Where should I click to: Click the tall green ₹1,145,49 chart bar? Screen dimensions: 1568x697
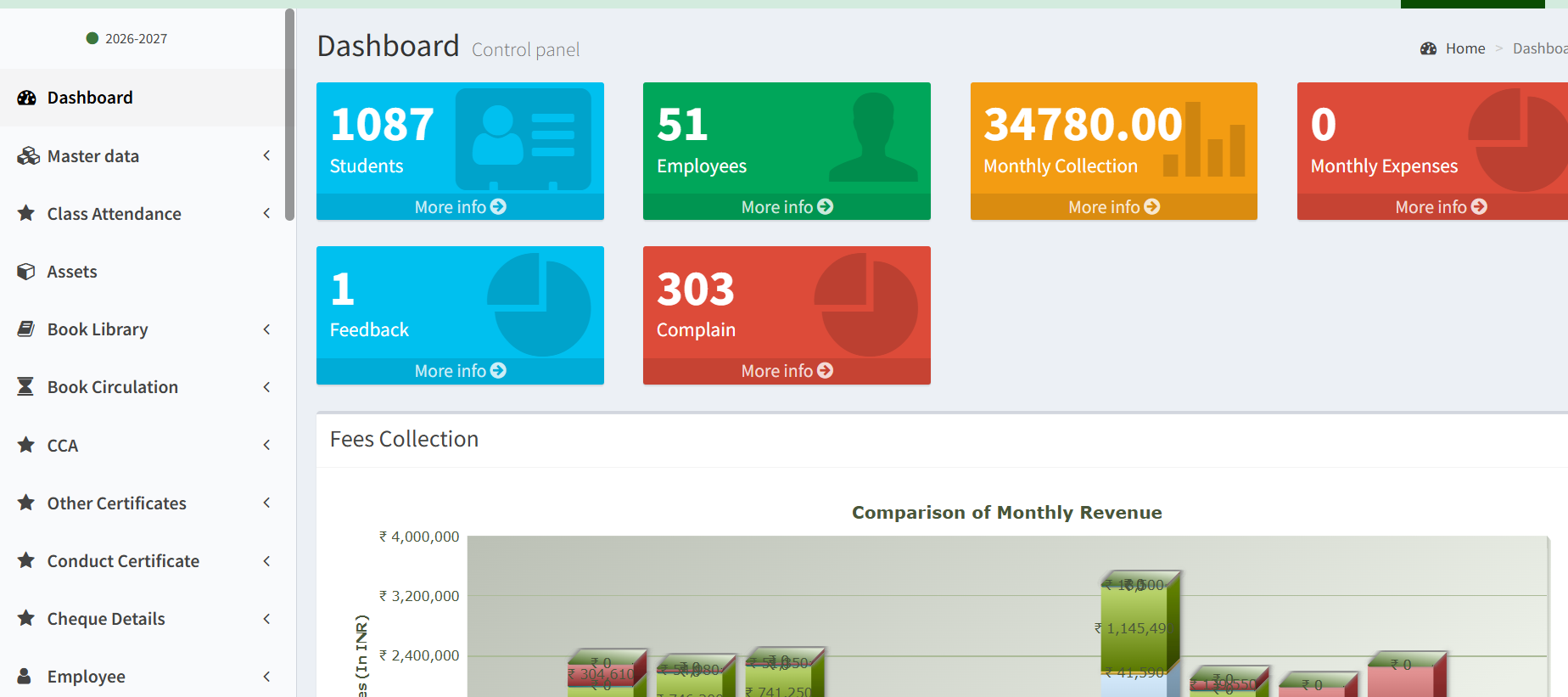[1134, 628]
